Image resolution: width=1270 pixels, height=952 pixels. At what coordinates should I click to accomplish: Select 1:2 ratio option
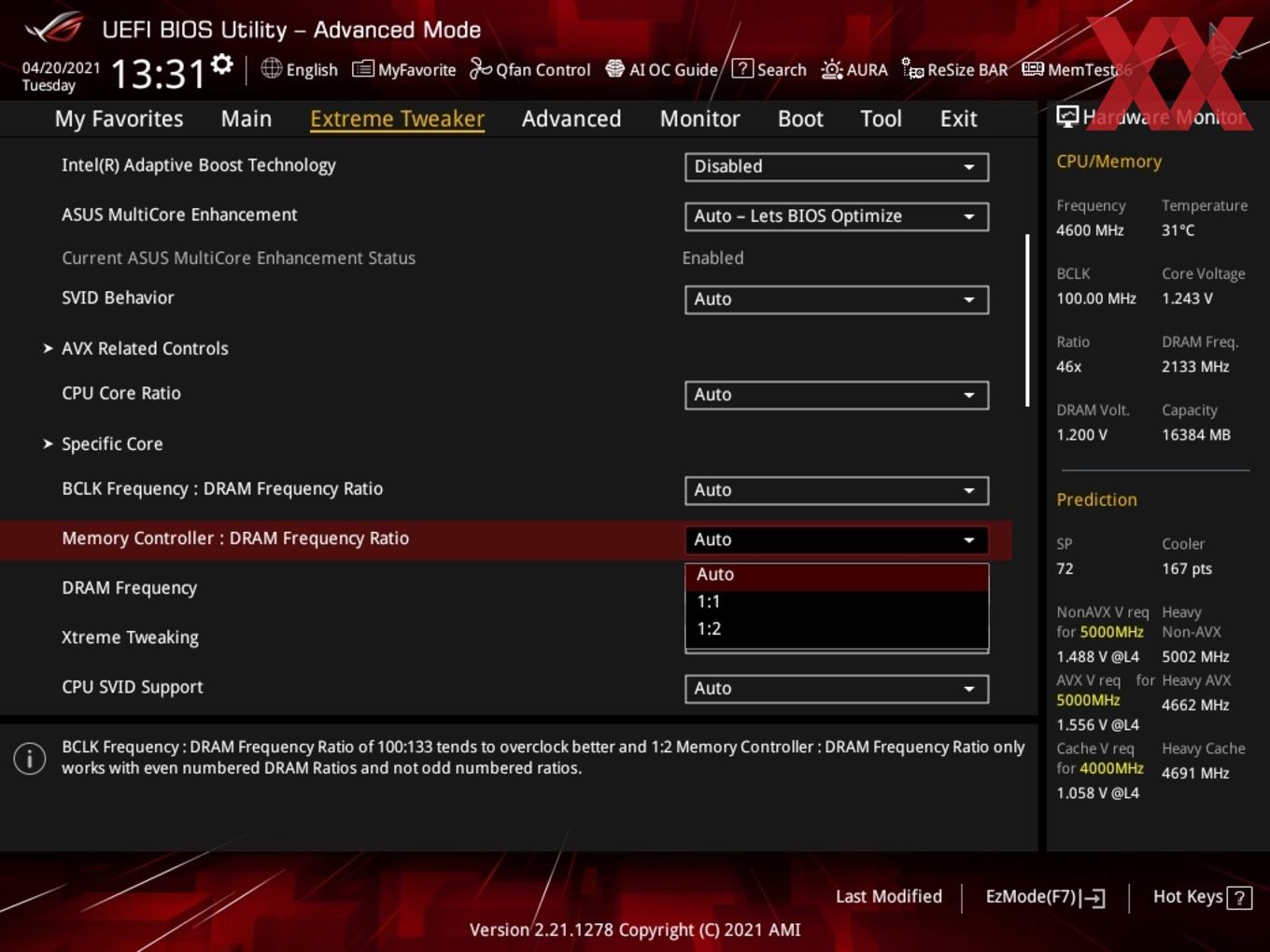click(837, 629)
